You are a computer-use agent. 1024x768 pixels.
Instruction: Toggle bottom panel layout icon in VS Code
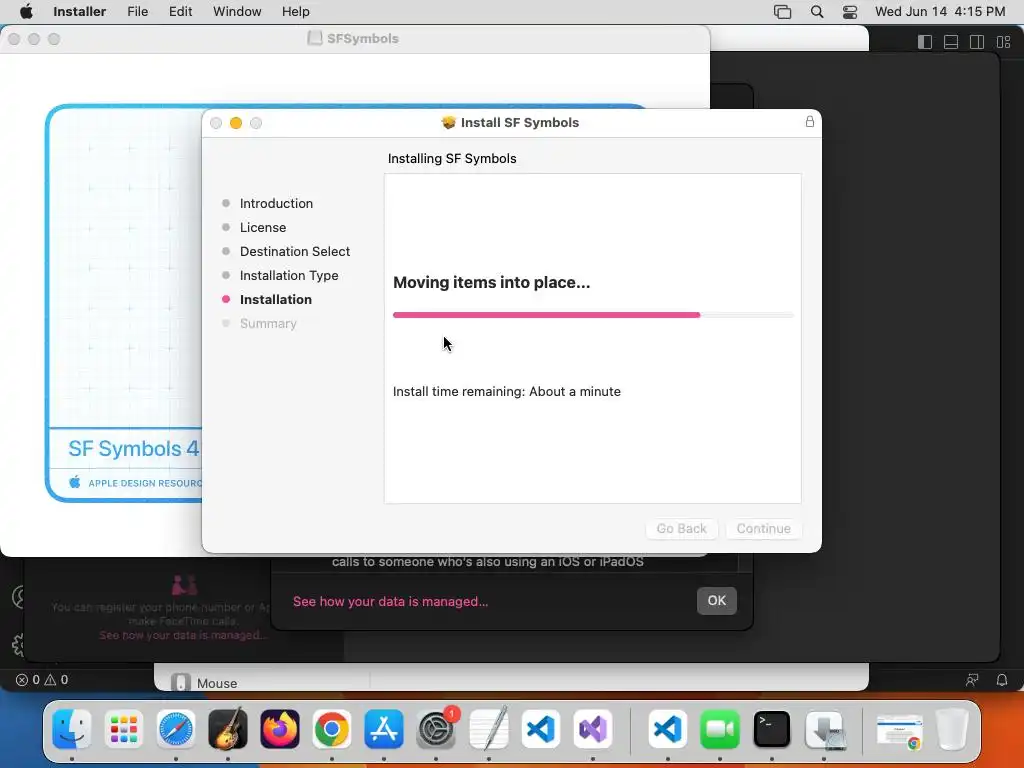pyautogui.click(x=951, y=42)
